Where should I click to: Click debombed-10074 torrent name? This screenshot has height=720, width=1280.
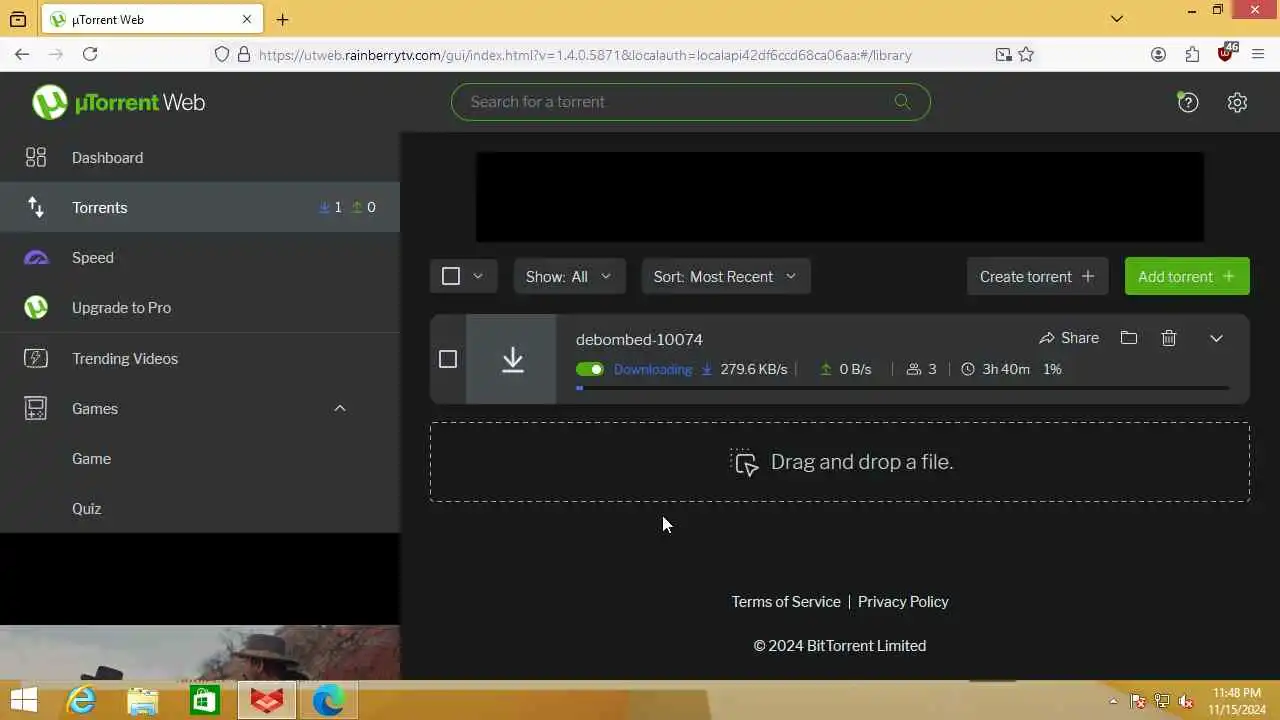(639, 339)
